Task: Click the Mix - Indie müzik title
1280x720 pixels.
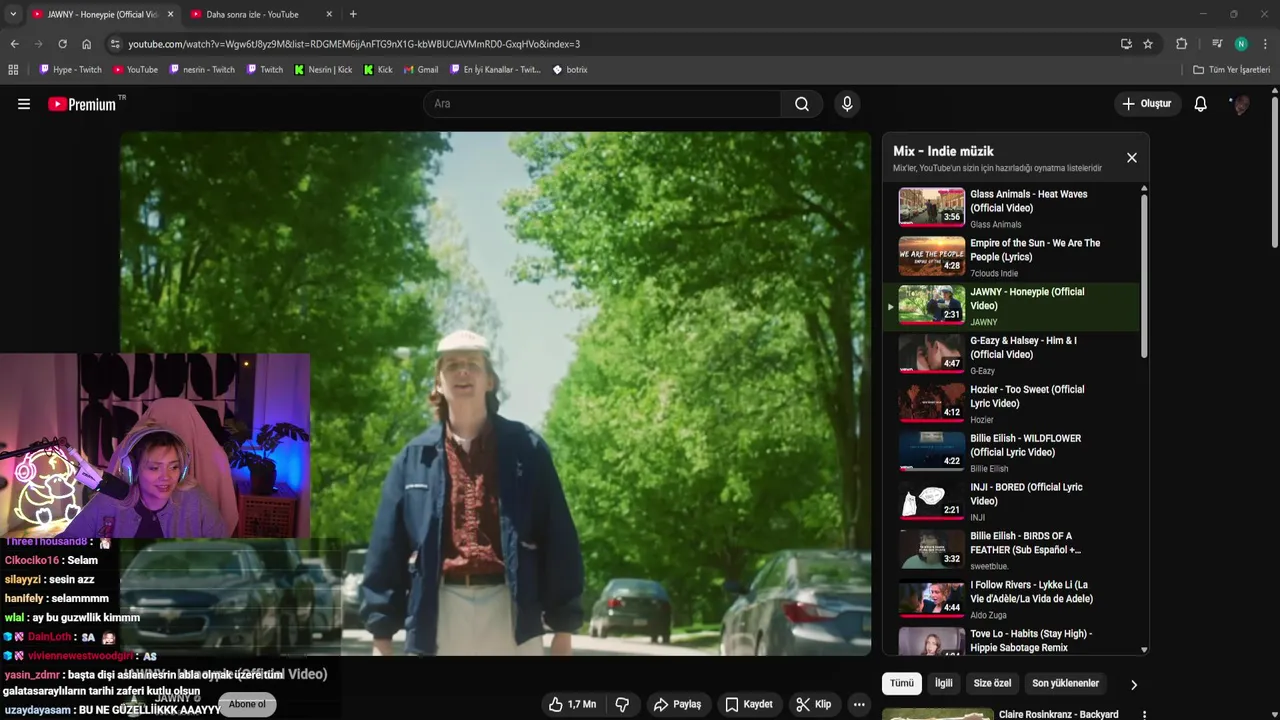Action: (x=943, y=151)
